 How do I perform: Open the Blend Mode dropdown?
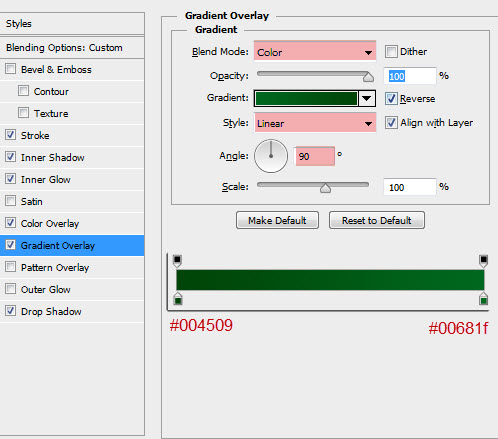[315, 52]
